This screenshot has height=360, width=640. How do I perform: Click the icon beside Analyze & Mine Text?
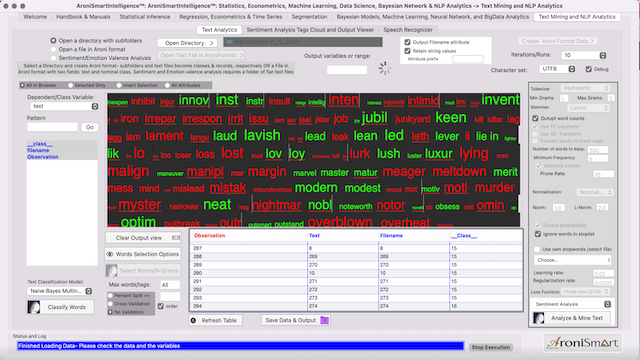point(539,318)
